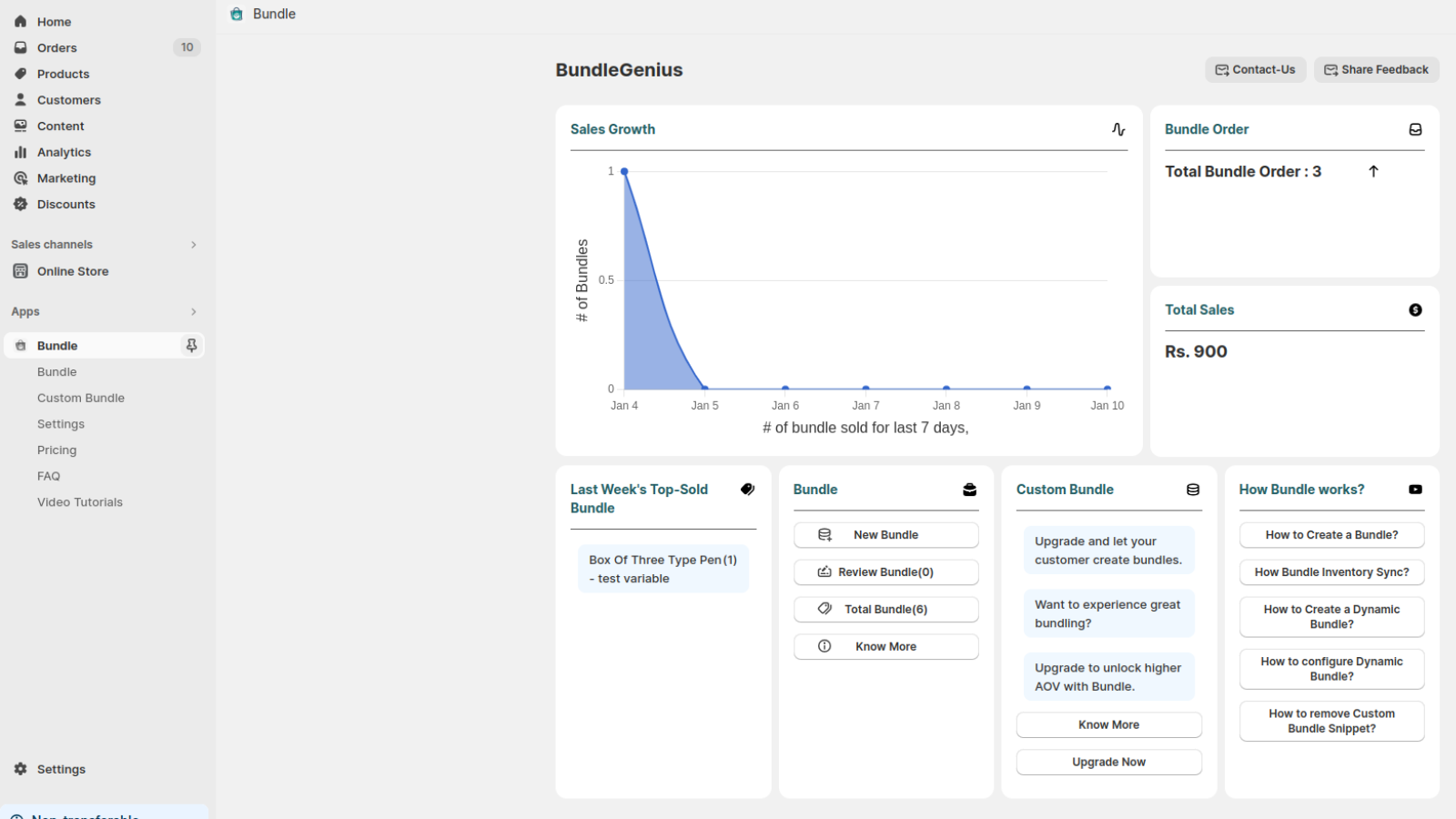Open Video Tutorials sub-page
The height and width of the screenshot is (819, 1456).
click(x=80, y=502)
